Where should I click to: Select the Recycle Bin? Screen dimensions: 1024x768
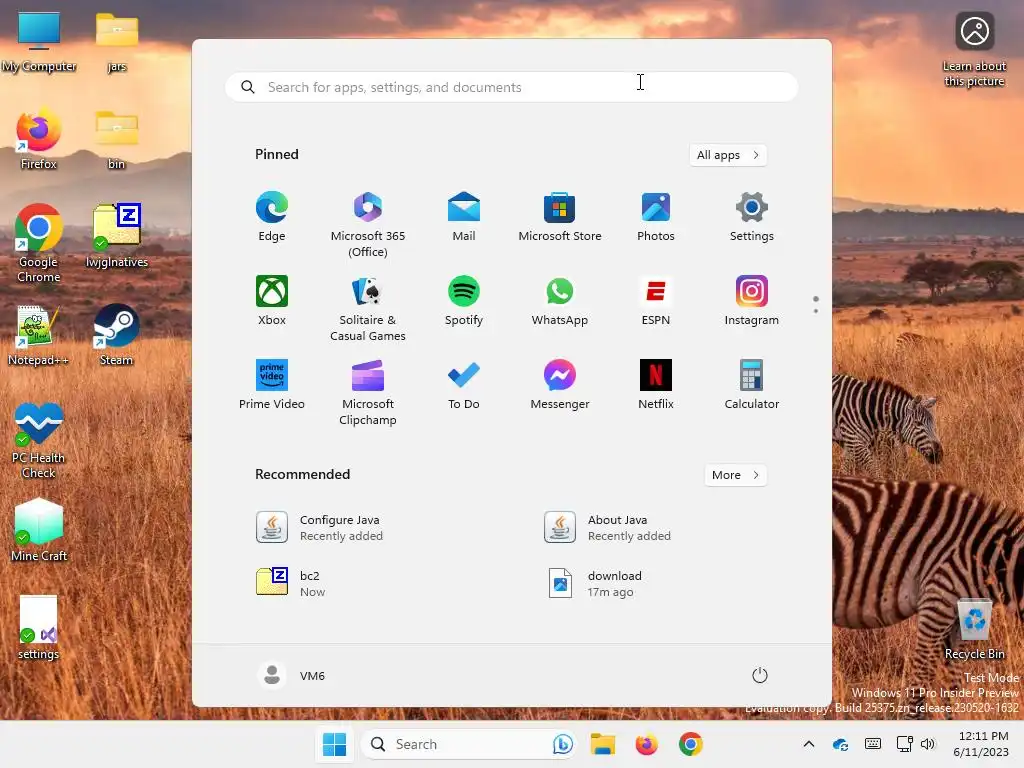point(974,629)
